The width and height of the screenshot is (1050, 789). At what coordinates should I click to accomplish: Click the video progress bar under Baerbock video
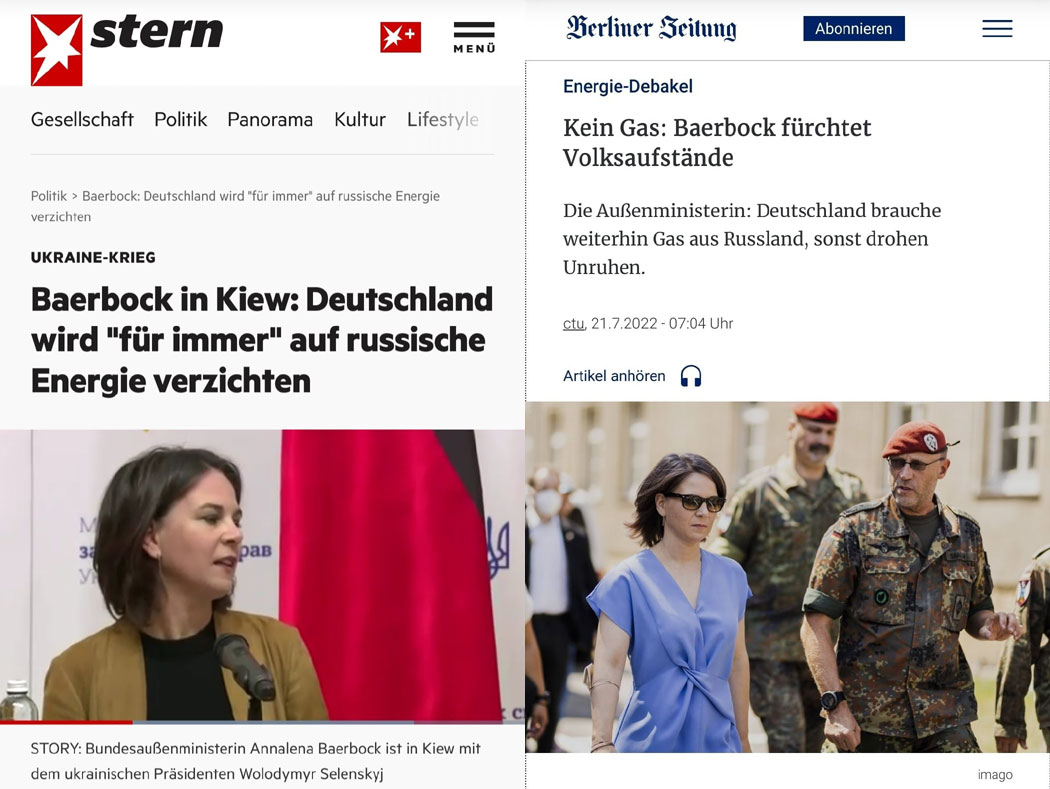tap(262, 722)
